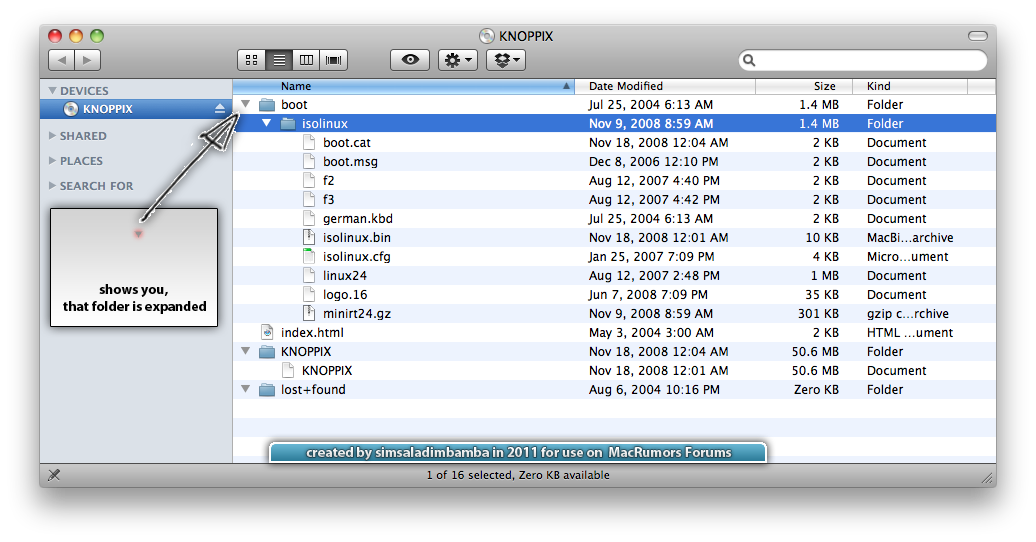Sort by the Name column header
The width and height of the screenshot is (1036, 542).
[x=404, y=86]
